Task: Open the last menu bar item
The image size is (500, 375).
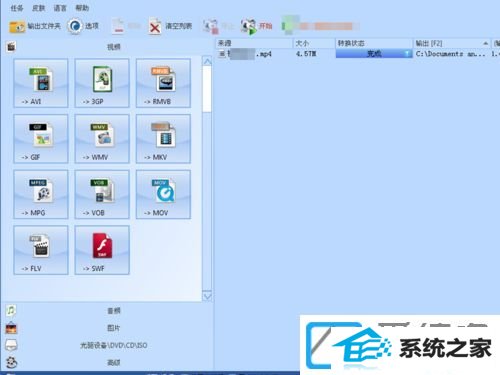Action: pyautogui.click(x=82, y=8)
